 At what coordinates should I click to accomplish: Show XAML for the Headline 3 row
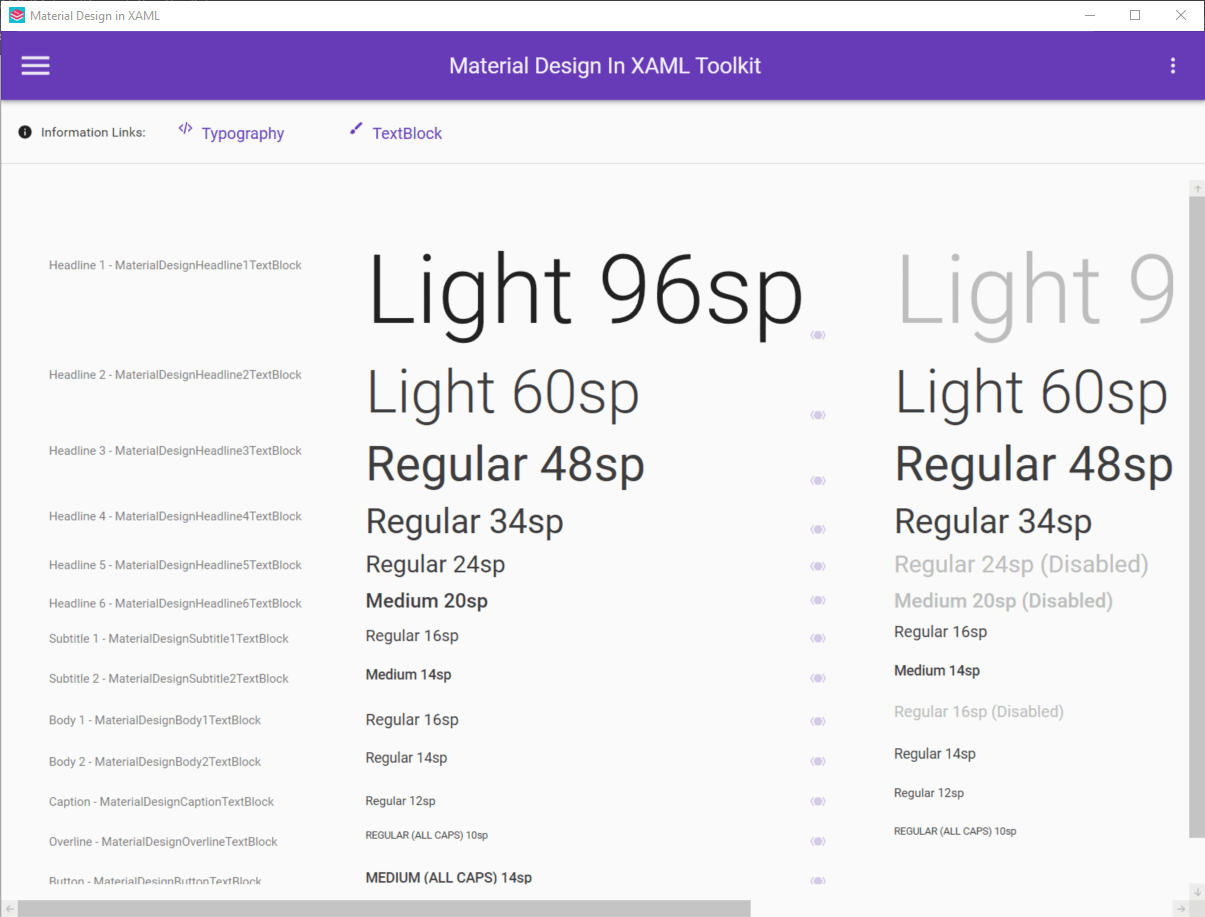point(818,481)
